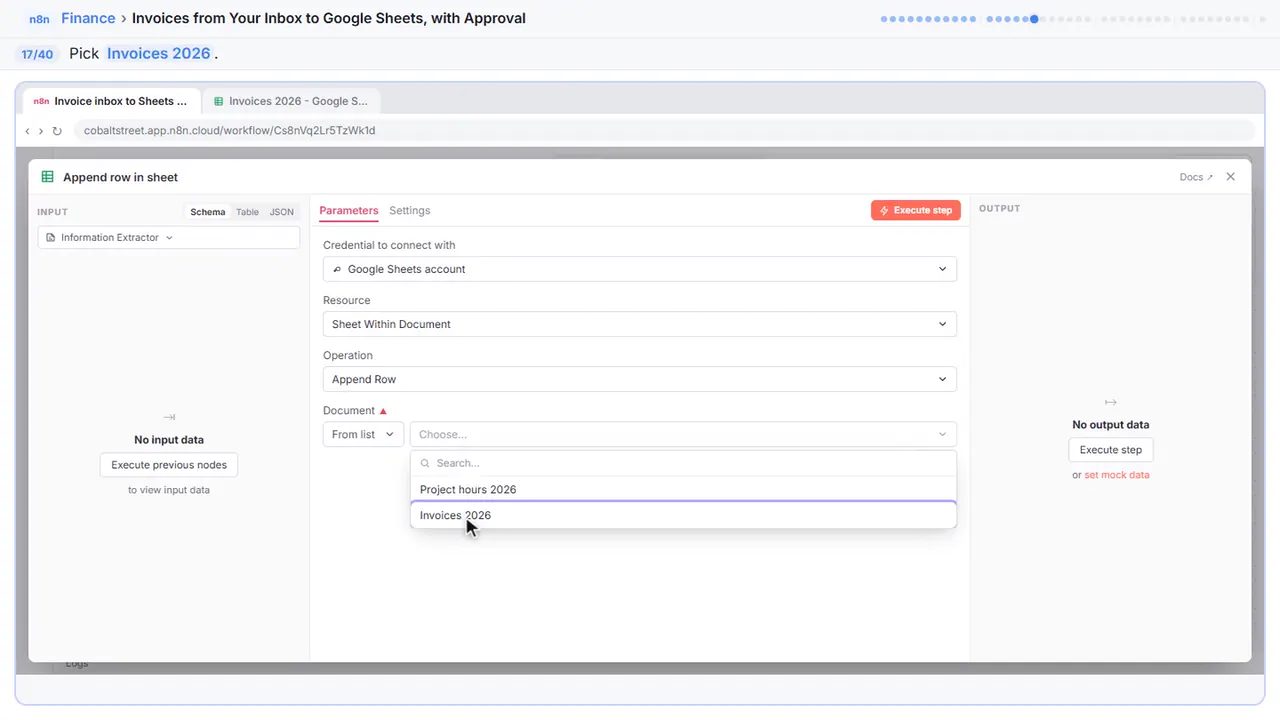Image resolution: width=1280 pixels, height=720 pixels.
Task: Show input as Table view
Action: click(247, 212)
